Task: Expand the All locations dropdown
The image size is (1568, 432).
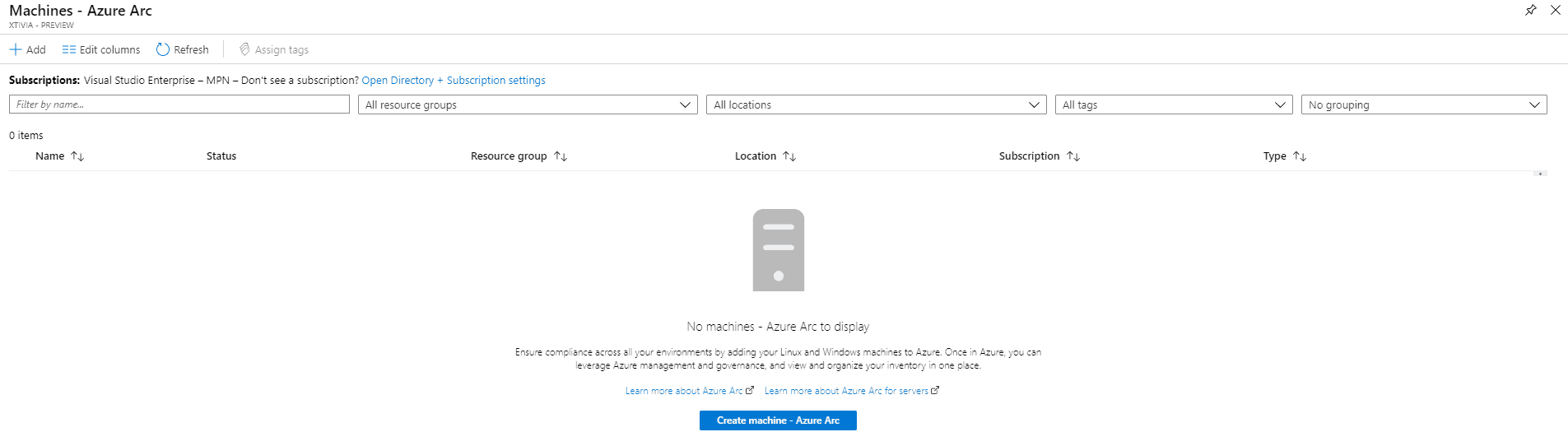Action: [877, 105]
